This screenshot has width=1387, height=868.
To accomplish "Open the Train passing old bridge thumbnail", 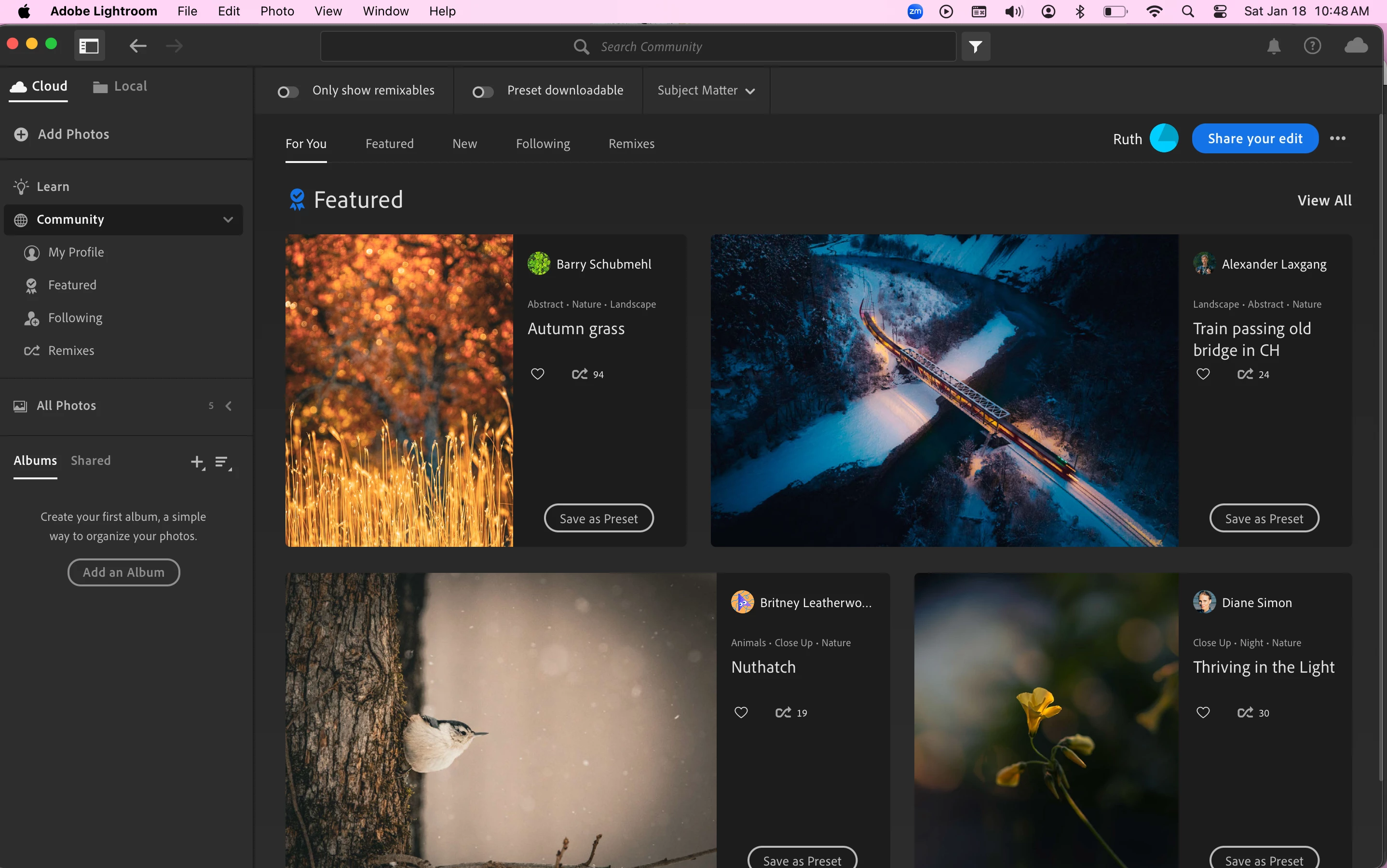I will (x=944, y=391).
